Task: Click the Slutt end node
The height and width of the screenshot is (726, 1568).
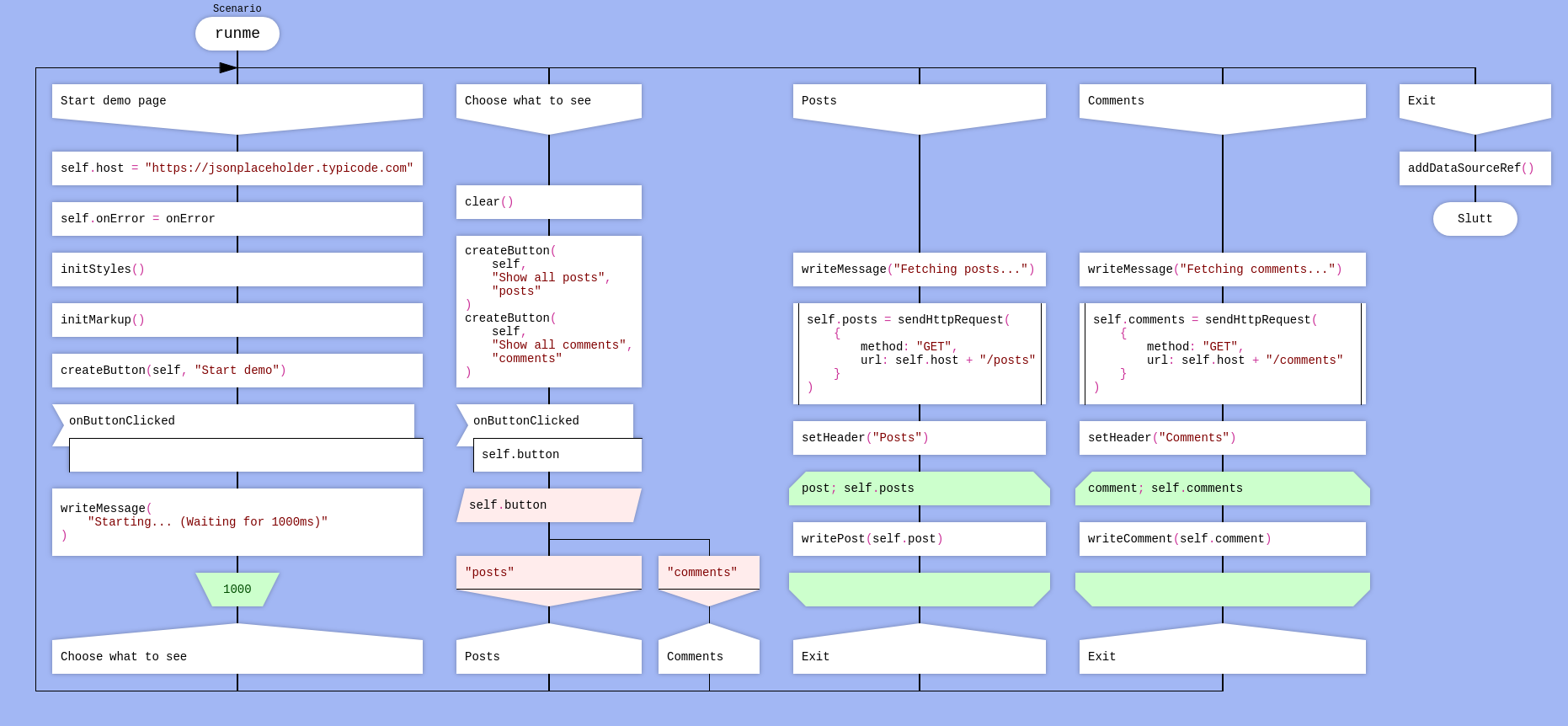Action: [1475, 219]
